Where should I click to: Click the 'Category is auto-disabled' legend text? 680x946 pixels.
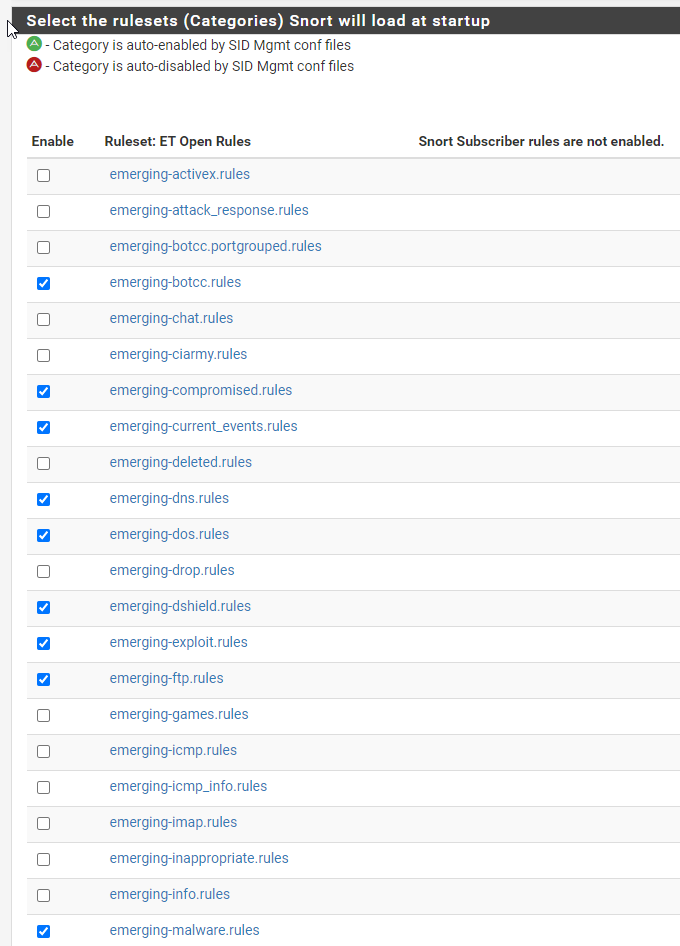click(x=203, y=66)
